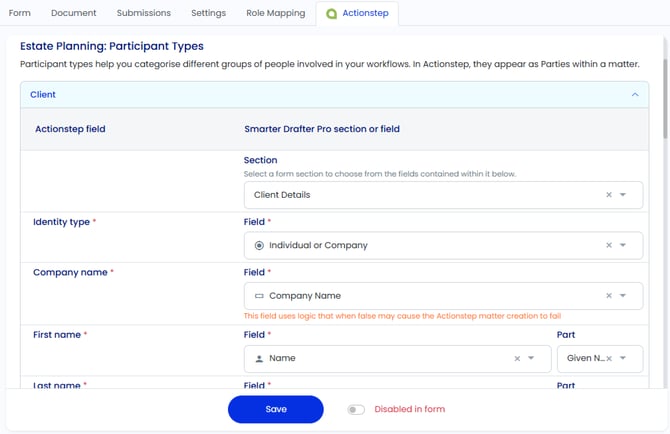The height and width of the screenshot is (434, 670).
Task: Click the Disabled in form label
Action: point(410,409)
